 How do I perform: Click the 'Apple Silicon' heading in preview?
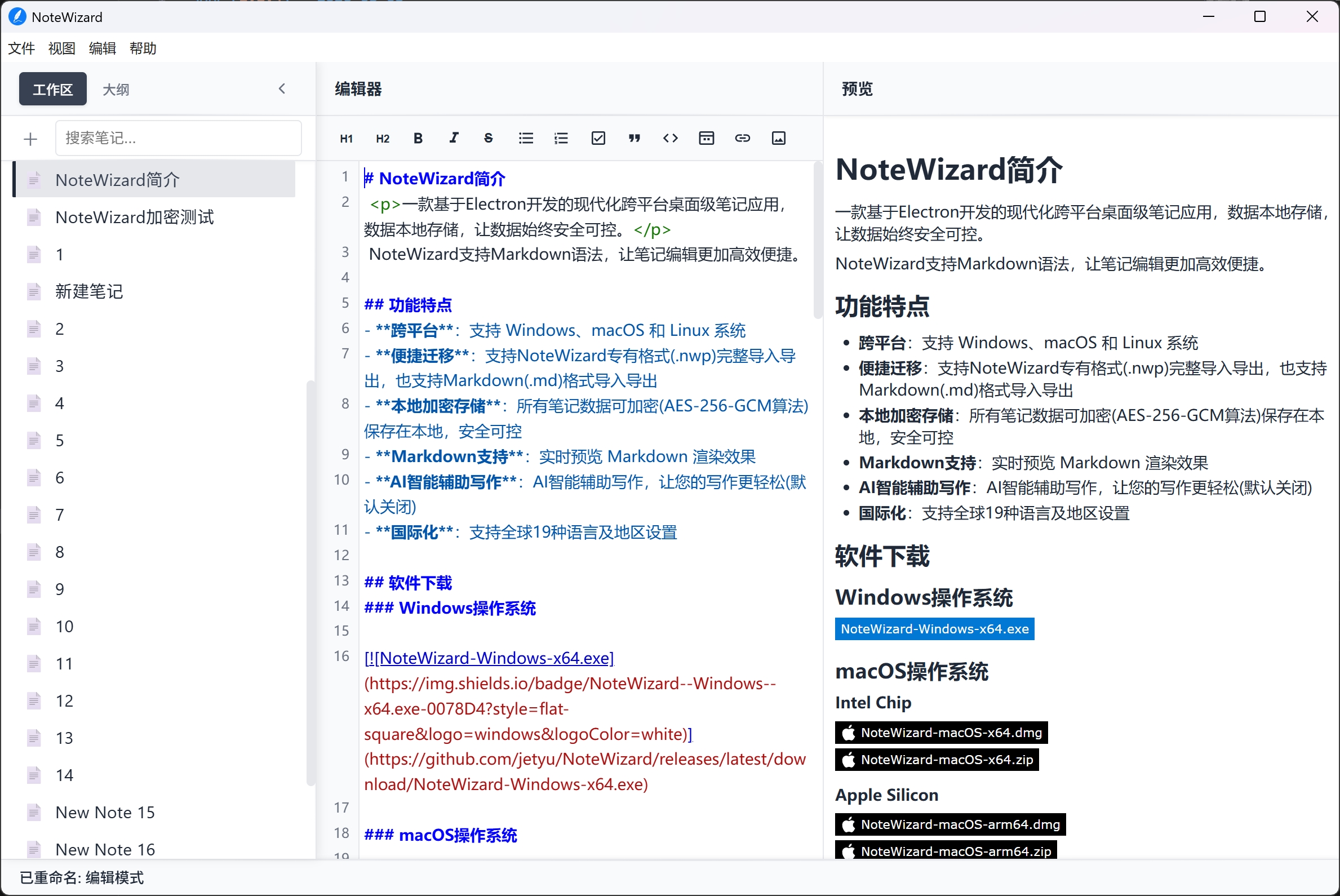[886, 796]
